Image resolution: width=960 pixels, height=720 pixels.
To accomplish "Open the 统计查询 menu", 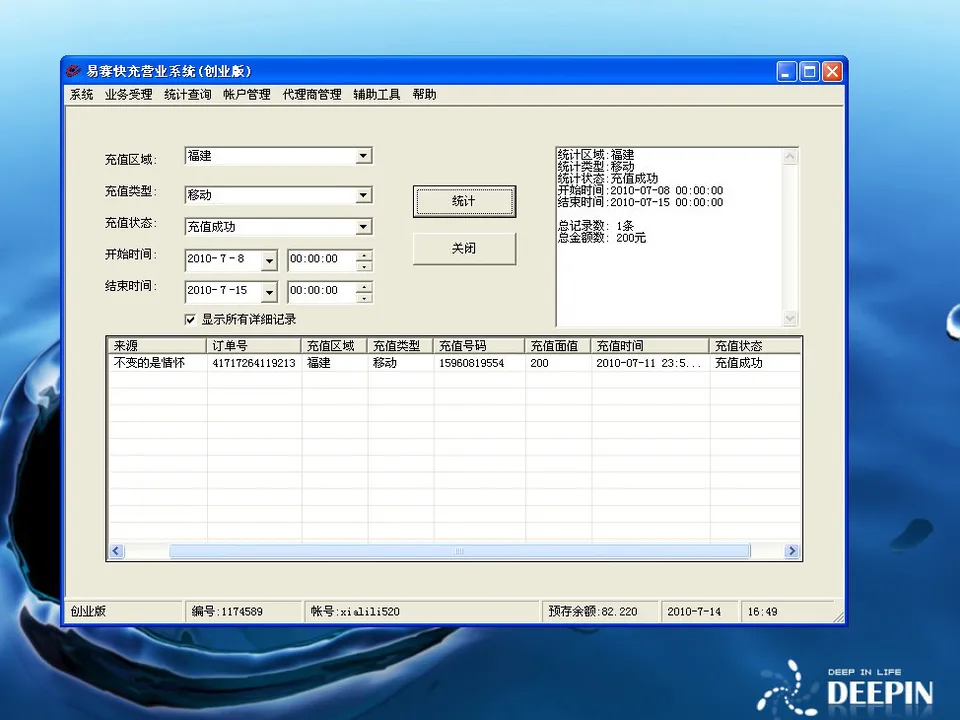I will coord(187,94).
